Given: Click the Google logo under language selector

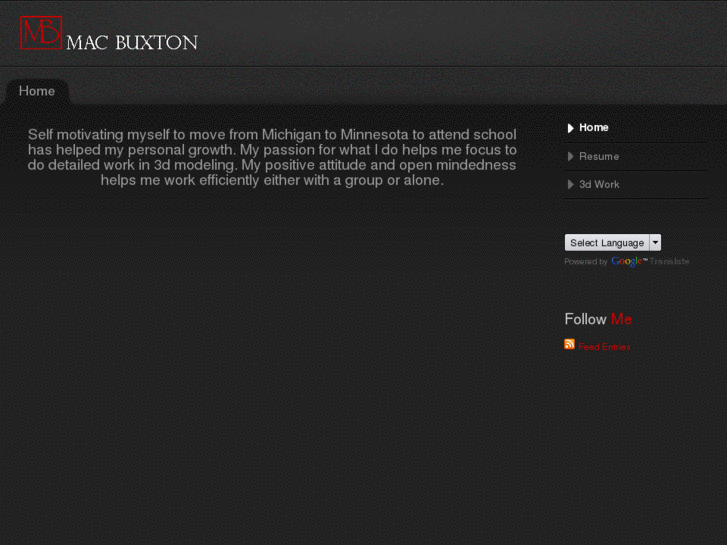Looking at the screenshot, I should [x=626, y=262].
